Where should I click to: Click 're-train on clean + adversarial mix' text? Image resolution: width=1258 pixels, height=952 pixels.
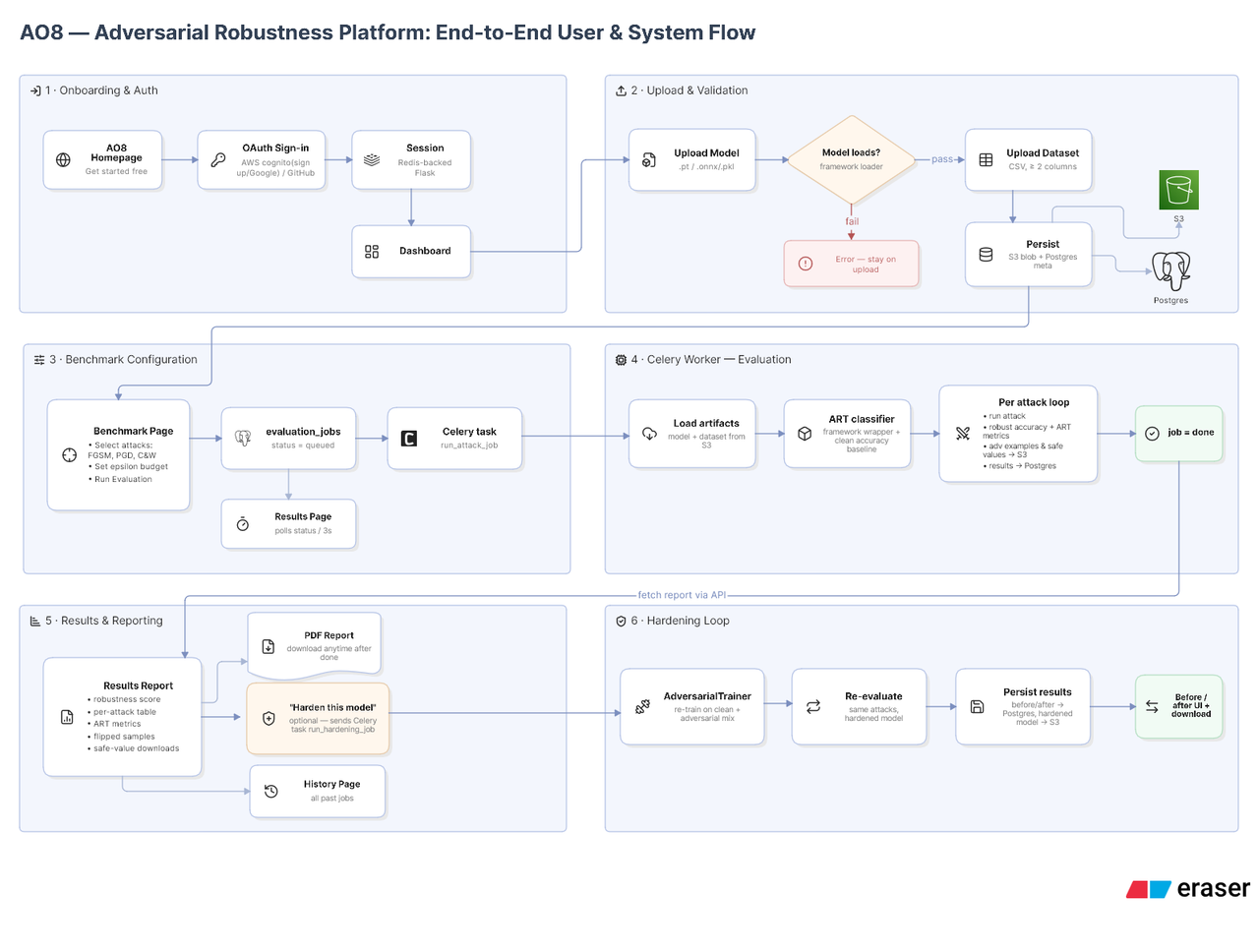707,714
